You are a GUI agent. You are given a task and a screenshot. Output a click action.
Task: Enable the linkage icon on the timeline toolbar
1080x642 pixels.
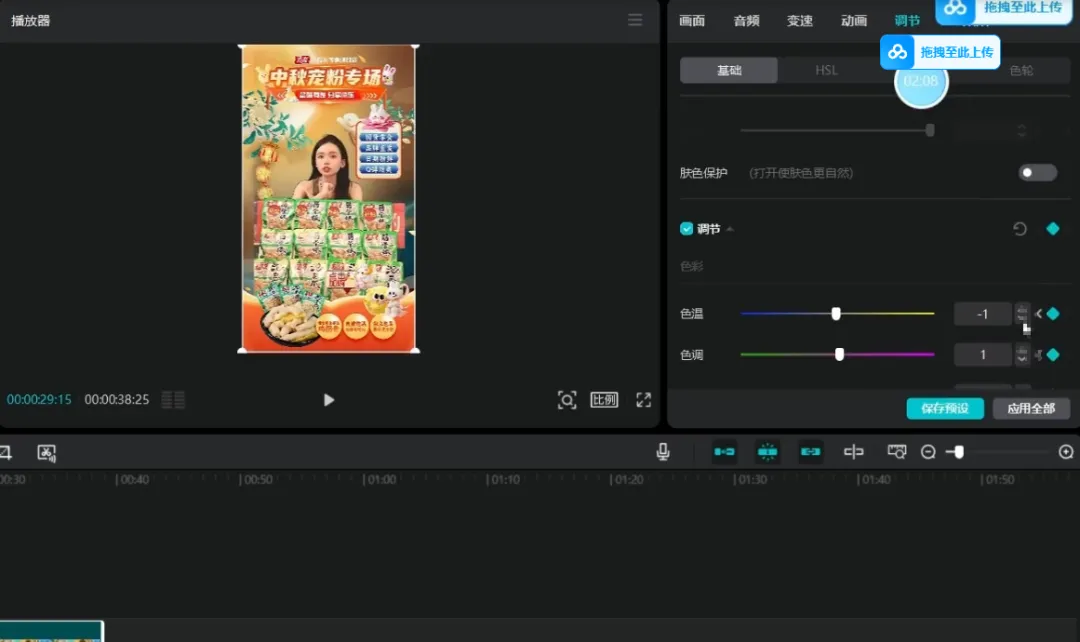point(811,451)
